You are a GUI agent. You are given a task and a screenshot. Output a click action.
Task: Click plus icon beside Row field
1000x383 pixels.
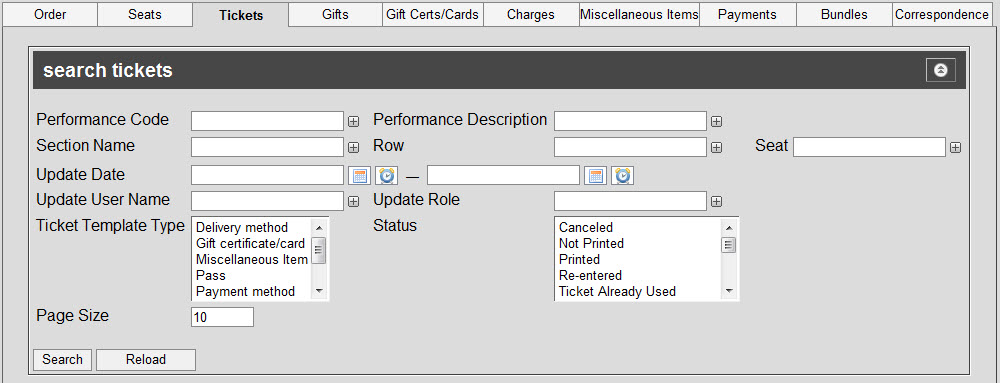click(x=716, y=147)
